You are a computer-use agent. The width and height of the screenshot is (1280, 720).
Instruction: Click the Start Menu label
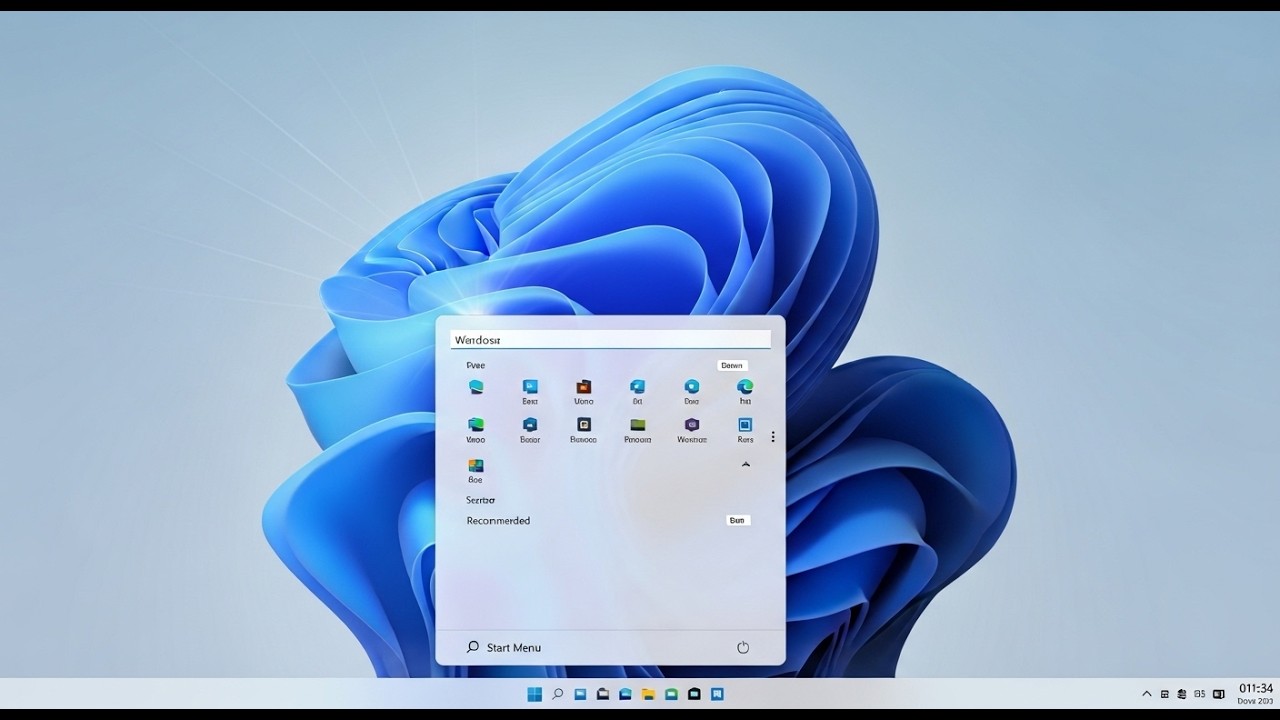pos(514,648)
